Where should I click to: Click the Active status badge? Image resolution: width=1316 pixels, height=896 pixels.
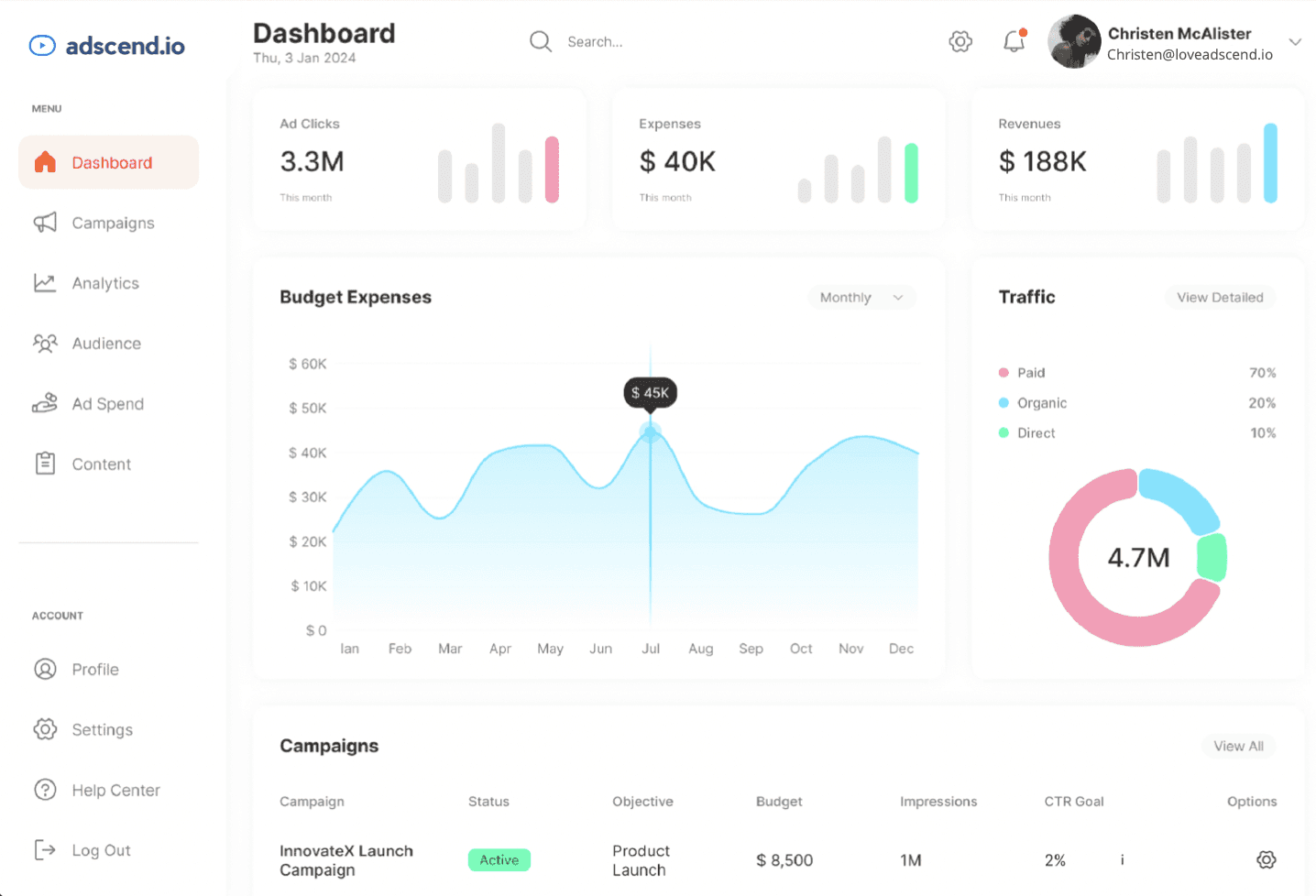pos(499,859)
